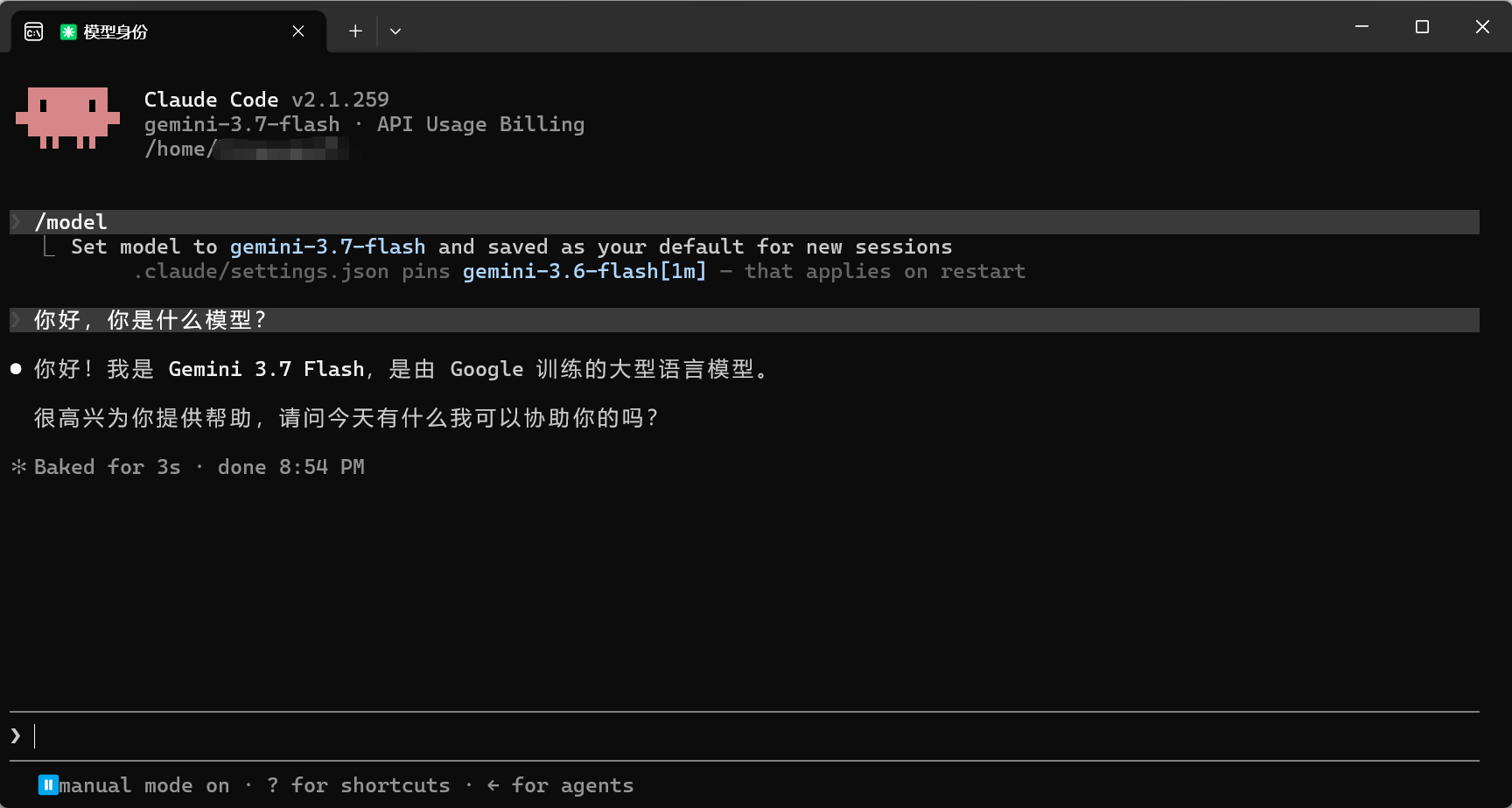This screenshot has width=1512, height=808.
Task: Click the green asterisk tab status icon
Action: pyautogui.click(x=68, y=31)
